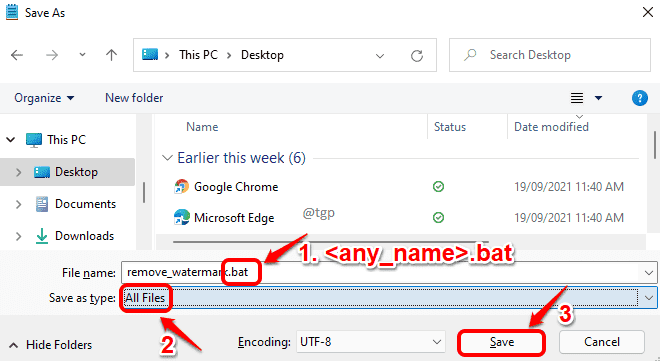
Task: Open the Organize menu
Action: [44, 98]
